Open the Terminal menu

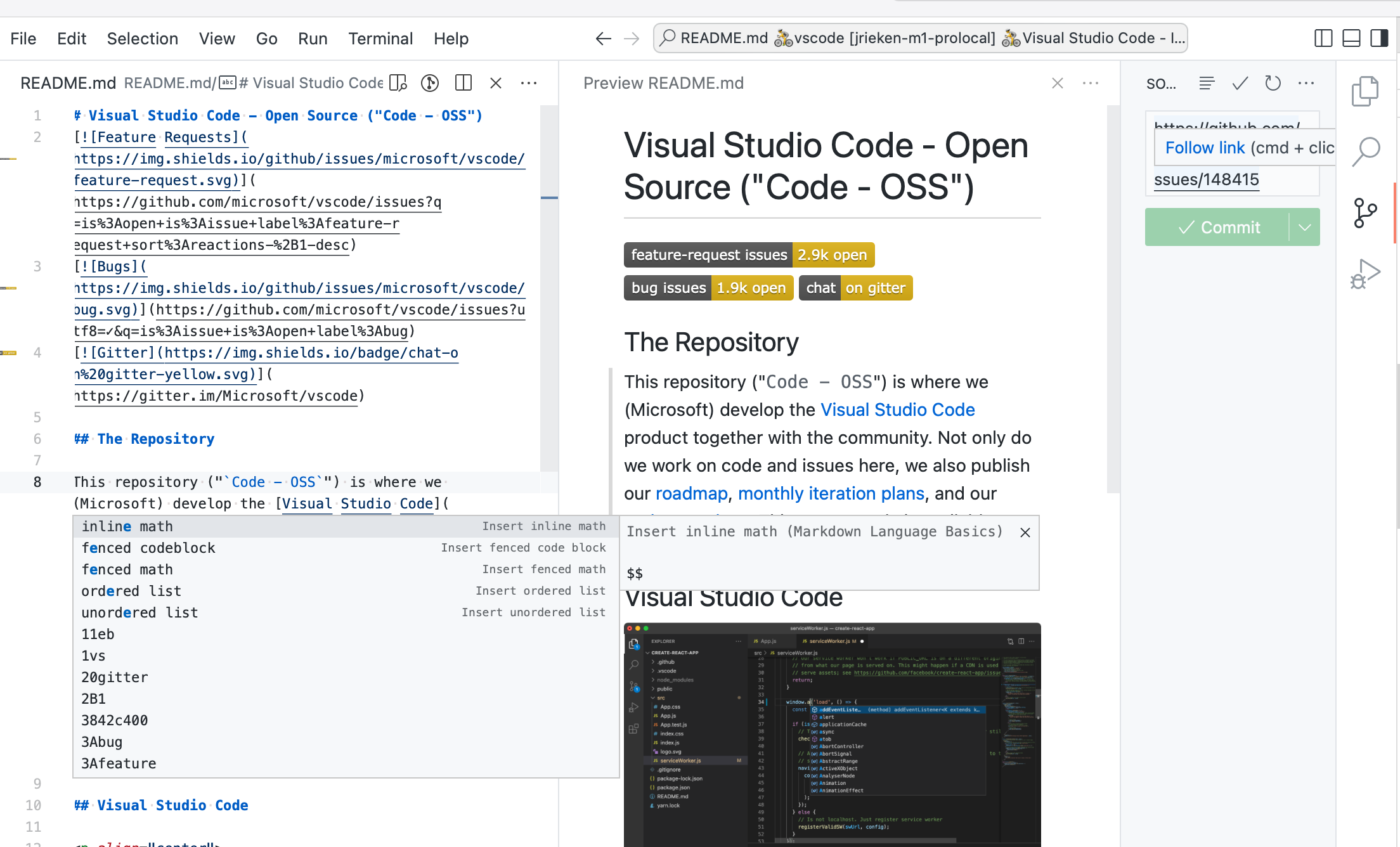click(x=380, y=39)
